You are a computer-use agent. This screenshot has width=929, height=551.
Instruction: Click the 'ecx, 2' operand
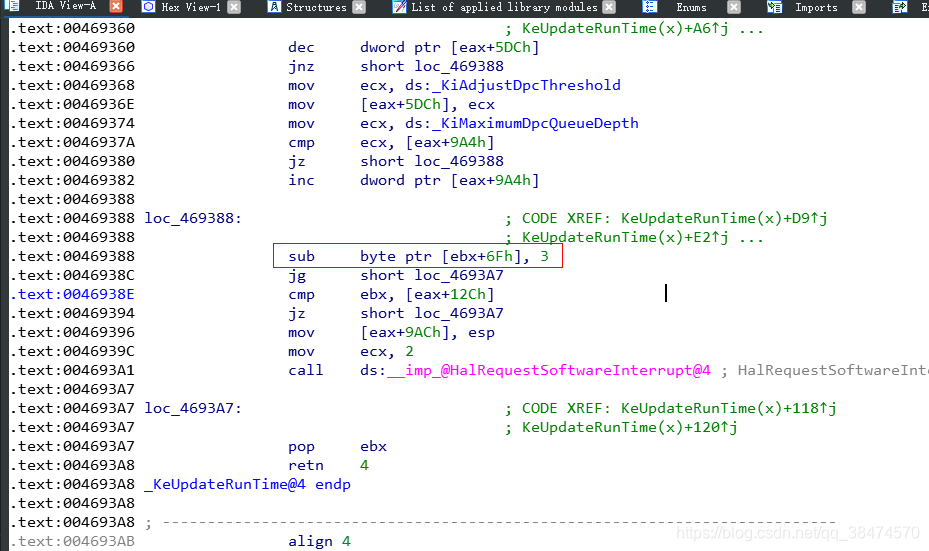387,351
